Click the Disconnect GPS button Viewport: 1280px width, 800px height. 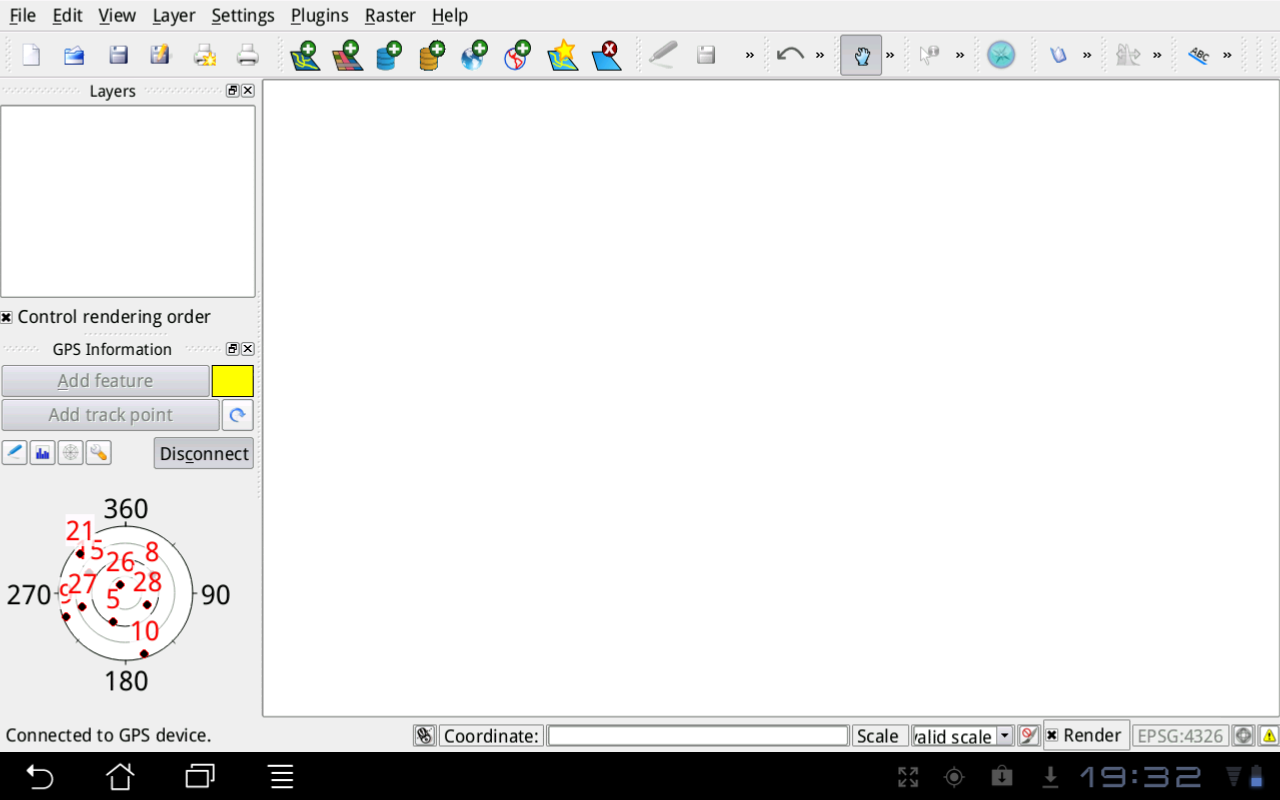coord(204,453)
